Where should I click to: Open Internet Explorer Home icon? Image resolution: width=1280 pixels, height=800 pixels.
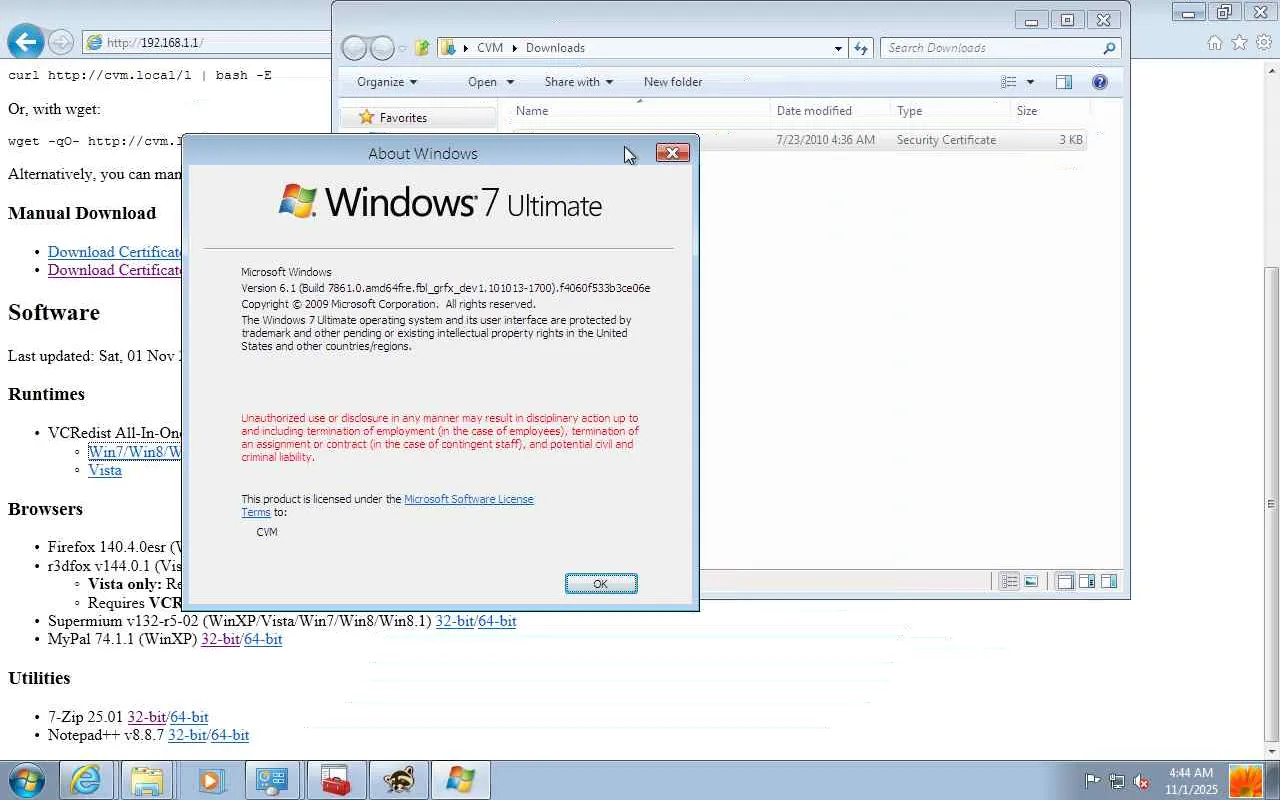click(1215, 42)
